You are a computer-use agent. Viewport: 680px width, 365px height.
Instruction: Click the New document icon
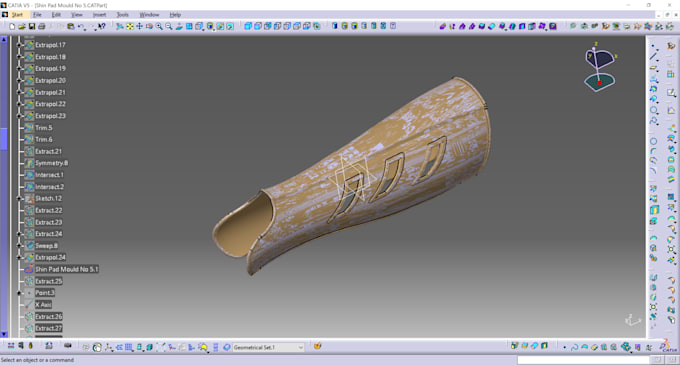12,26
